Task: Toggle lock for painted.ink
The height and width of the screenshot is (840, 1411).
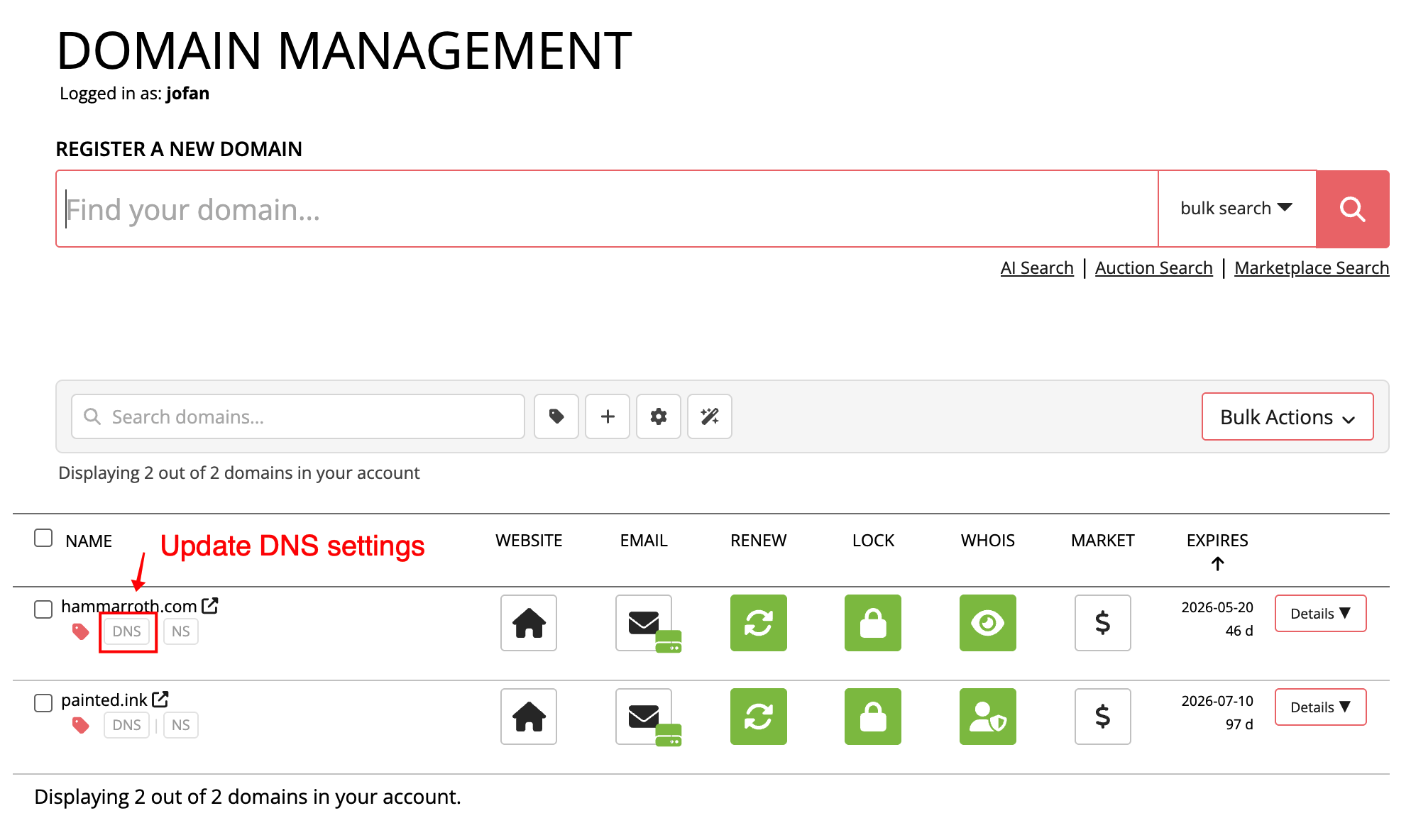Action: [x=872, y=717]
